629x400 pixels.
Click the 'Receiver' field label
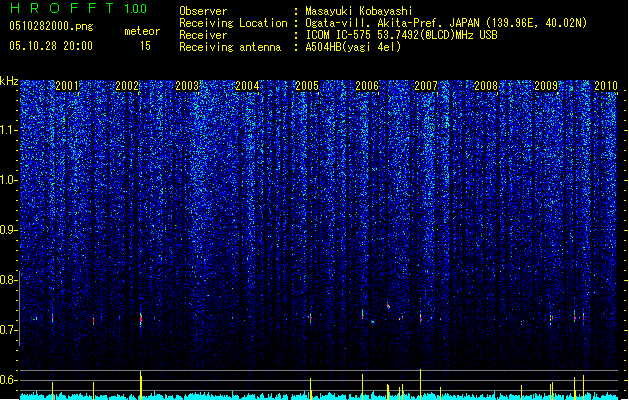coord(203,35)
